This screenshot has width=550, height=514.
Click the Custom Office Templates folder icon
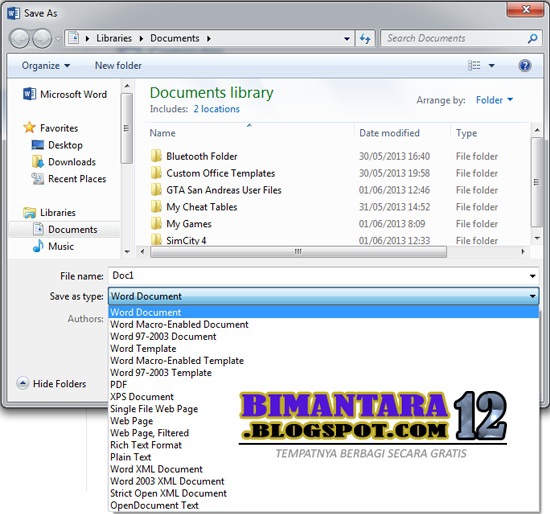[156, 173]
